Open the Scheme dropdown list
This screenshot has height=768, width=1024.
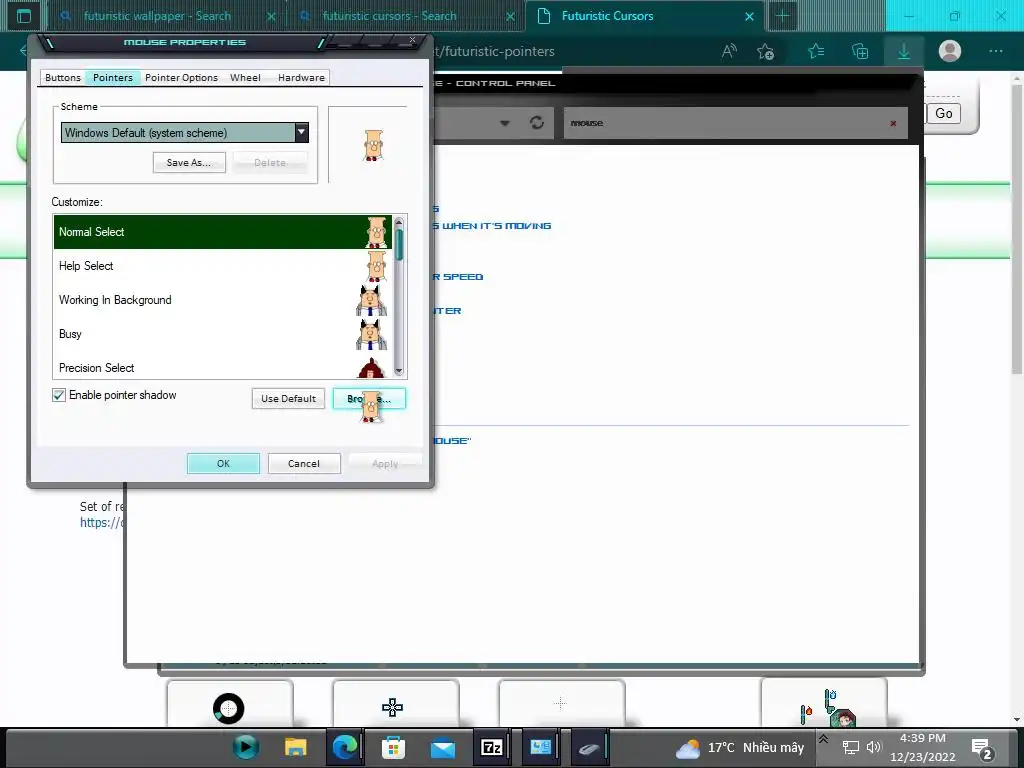coord(301,133)
